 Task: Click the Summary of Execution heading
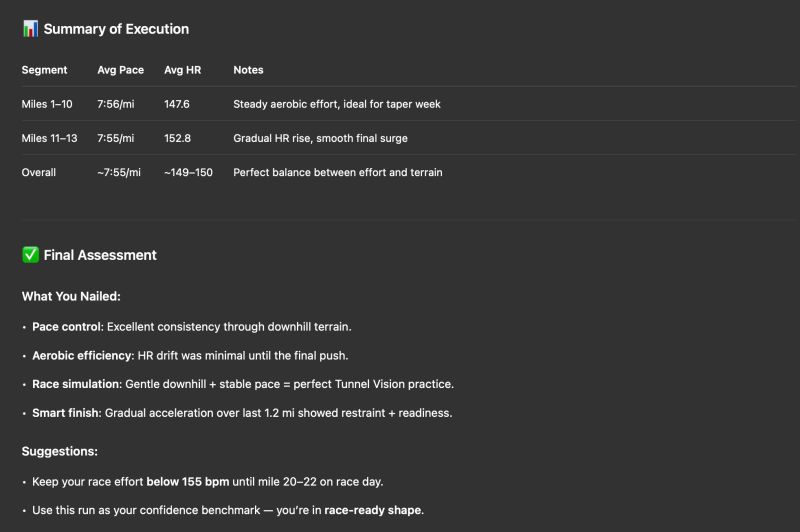(116, 29)
